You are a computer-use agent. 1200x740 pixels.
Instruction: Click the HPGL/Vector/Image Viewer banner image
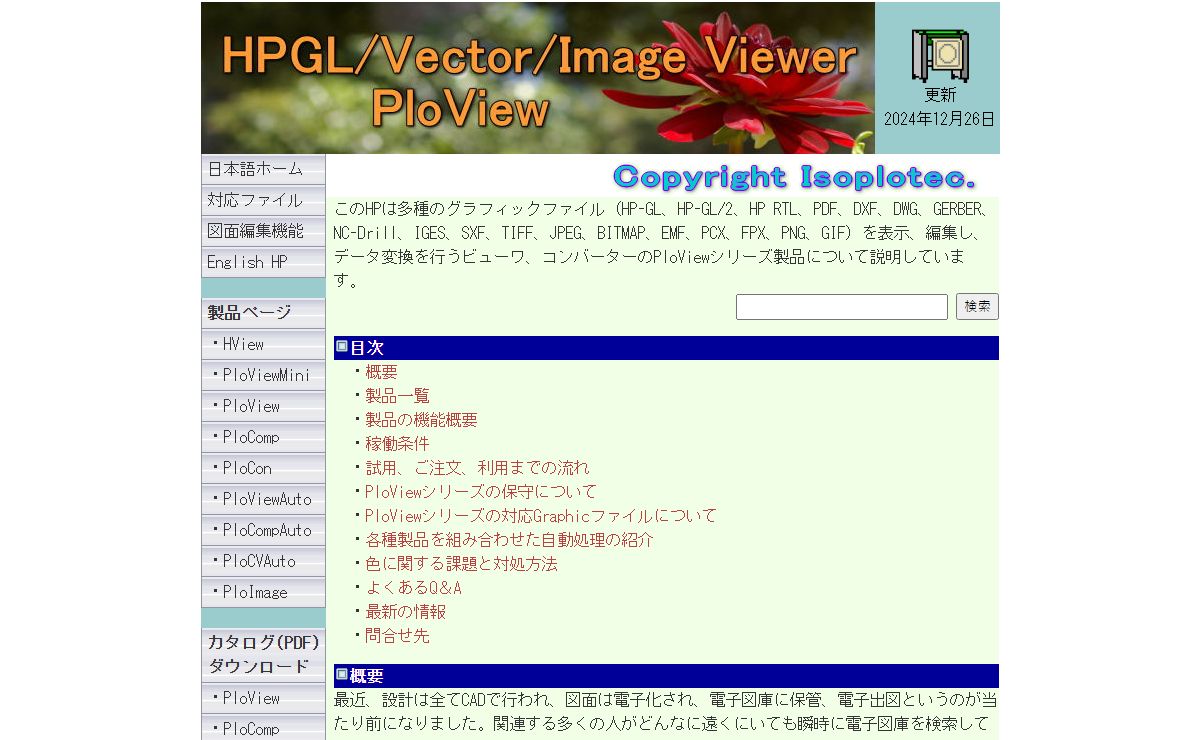(x=538, y=78)
